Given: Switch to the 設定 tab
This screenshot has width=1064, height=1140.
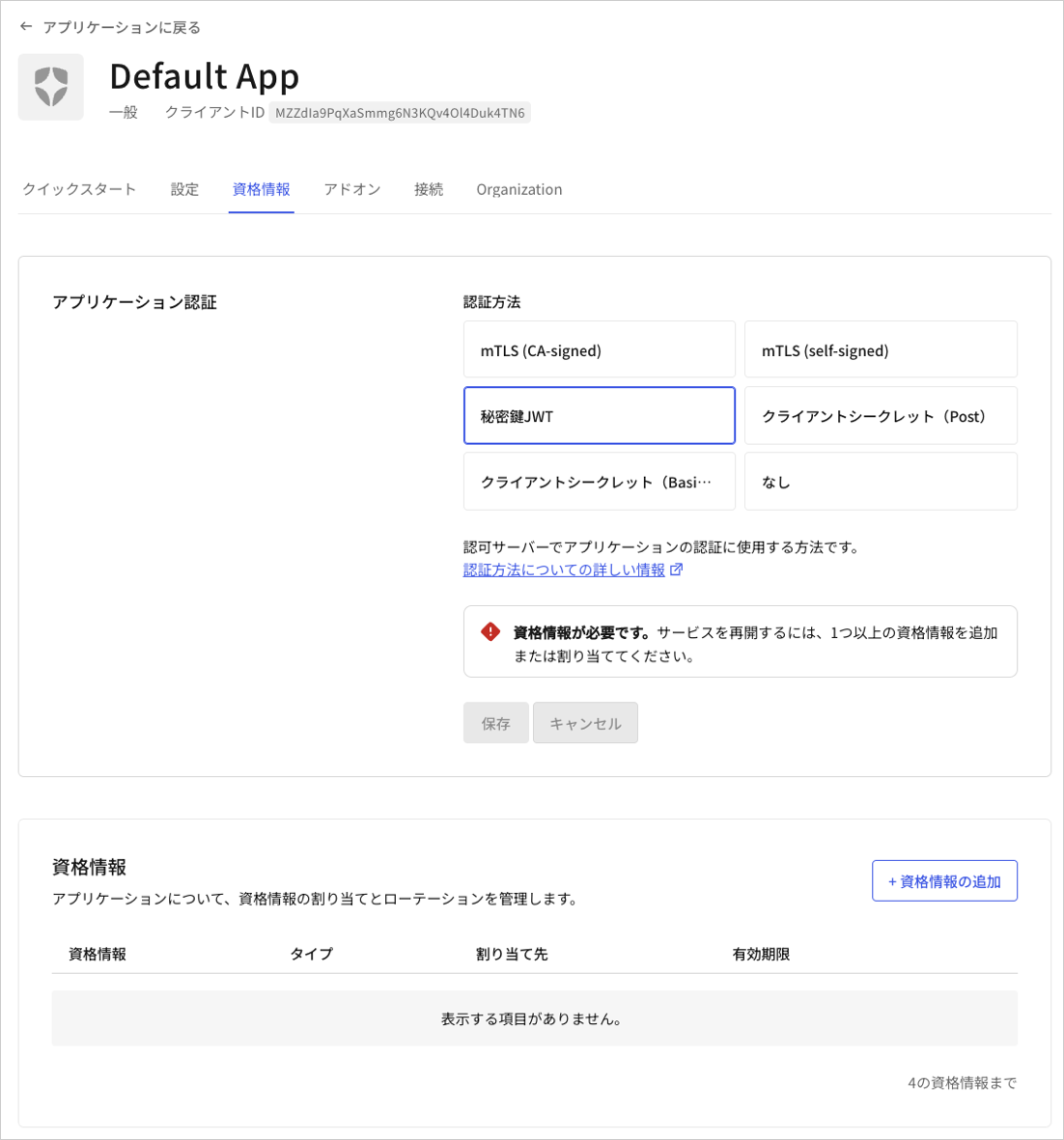Looking at the screenshot, I should (x=184, y=189).
